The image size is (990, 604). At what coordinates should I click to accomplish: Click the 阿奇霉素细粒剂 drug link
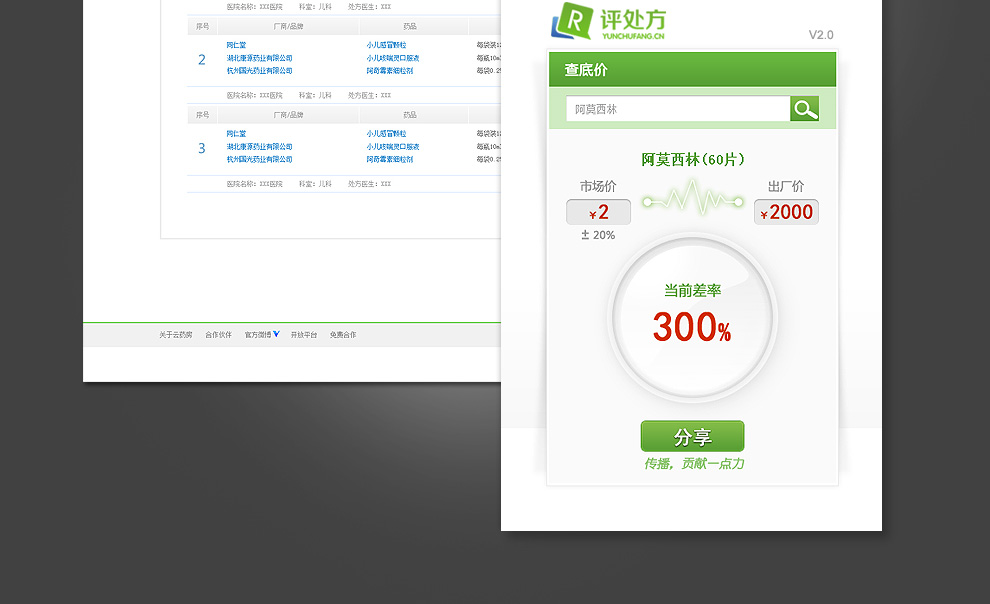[x=390, y=72]
